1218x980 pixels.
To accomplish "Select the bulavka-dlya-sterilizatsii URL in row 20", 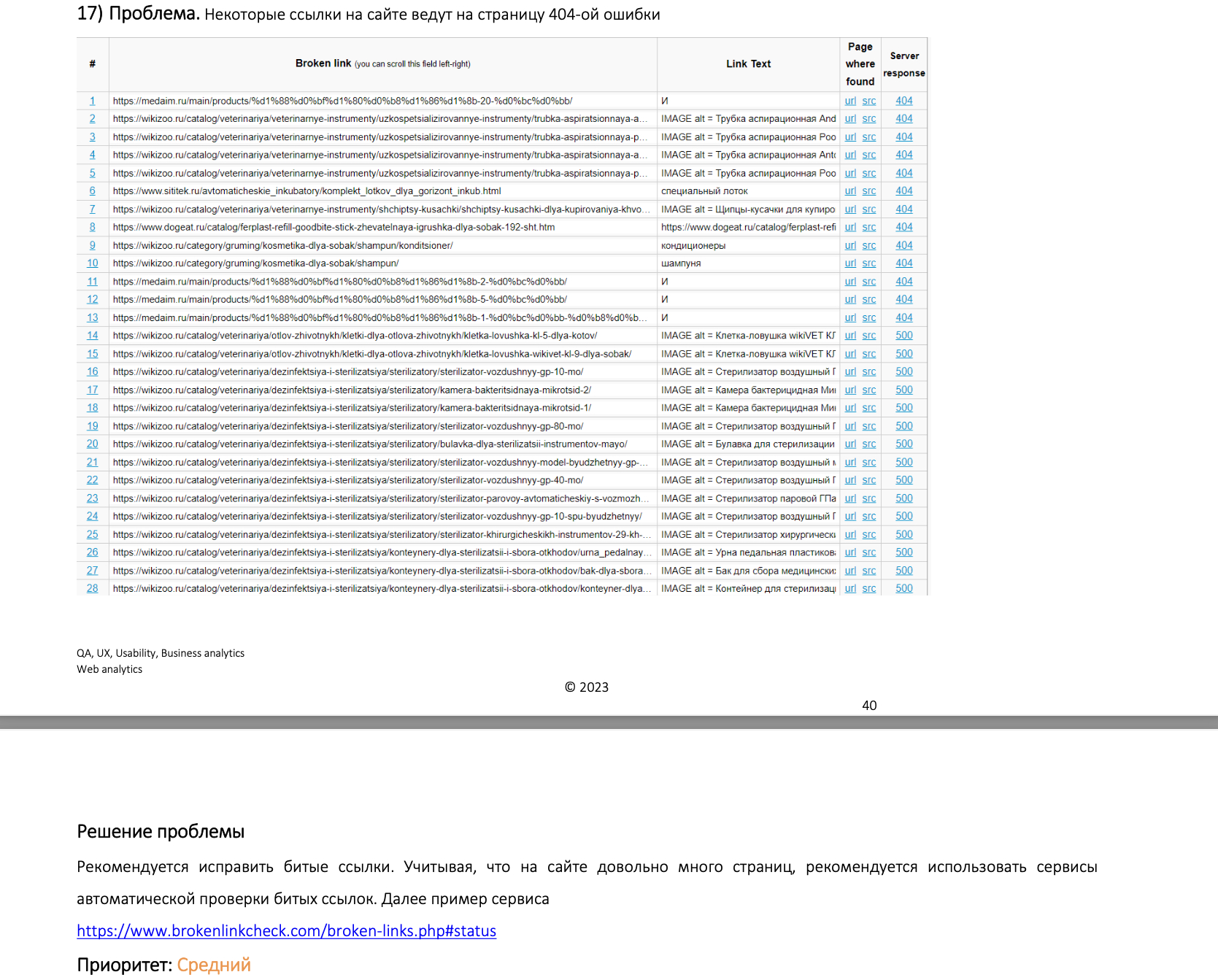I will 371,444.
